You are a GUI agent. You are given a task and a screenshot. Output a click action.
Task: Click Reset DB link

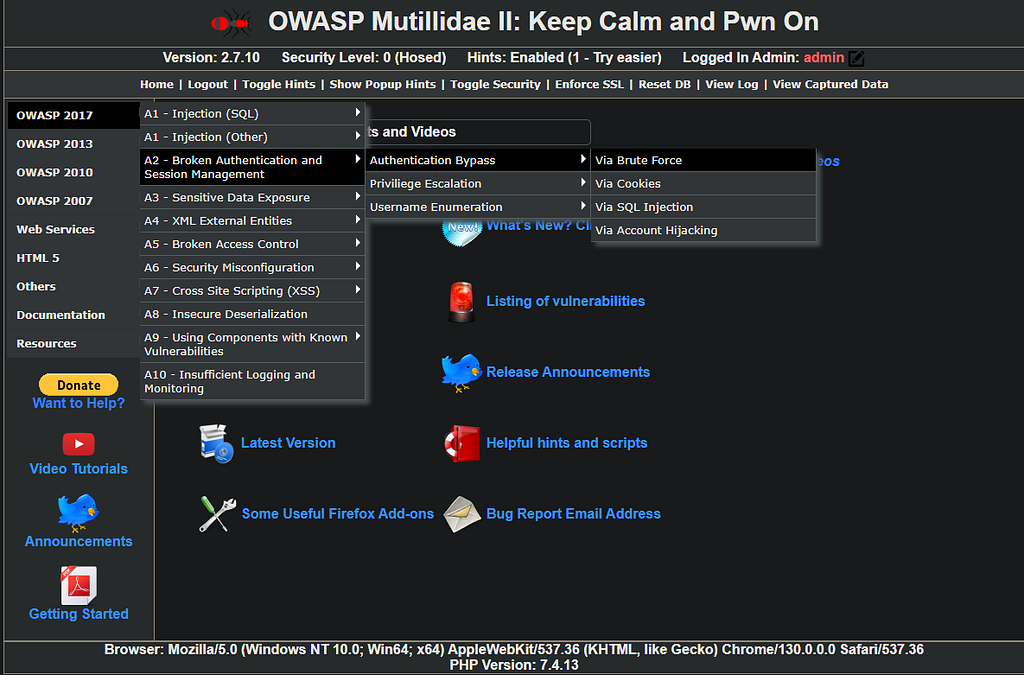click(x=664, y=84)
